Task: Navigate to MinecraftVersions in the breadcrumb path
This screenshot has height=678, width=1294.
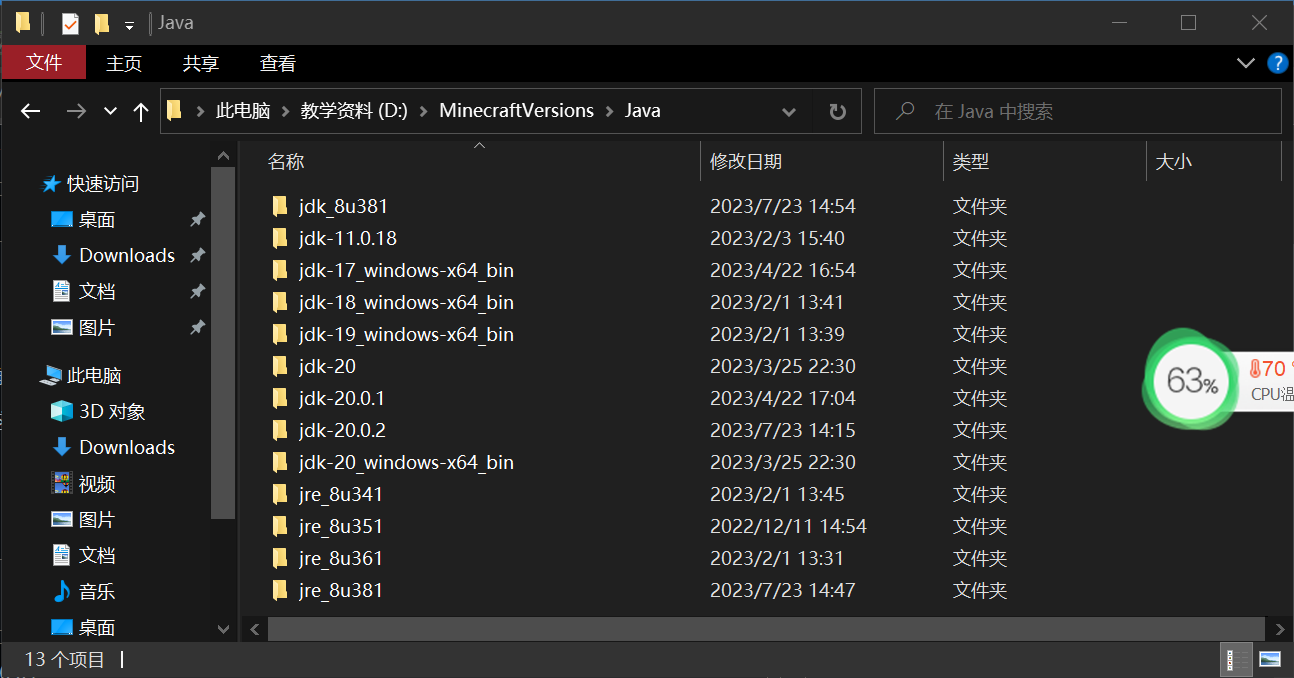Action: click(516, 110)
